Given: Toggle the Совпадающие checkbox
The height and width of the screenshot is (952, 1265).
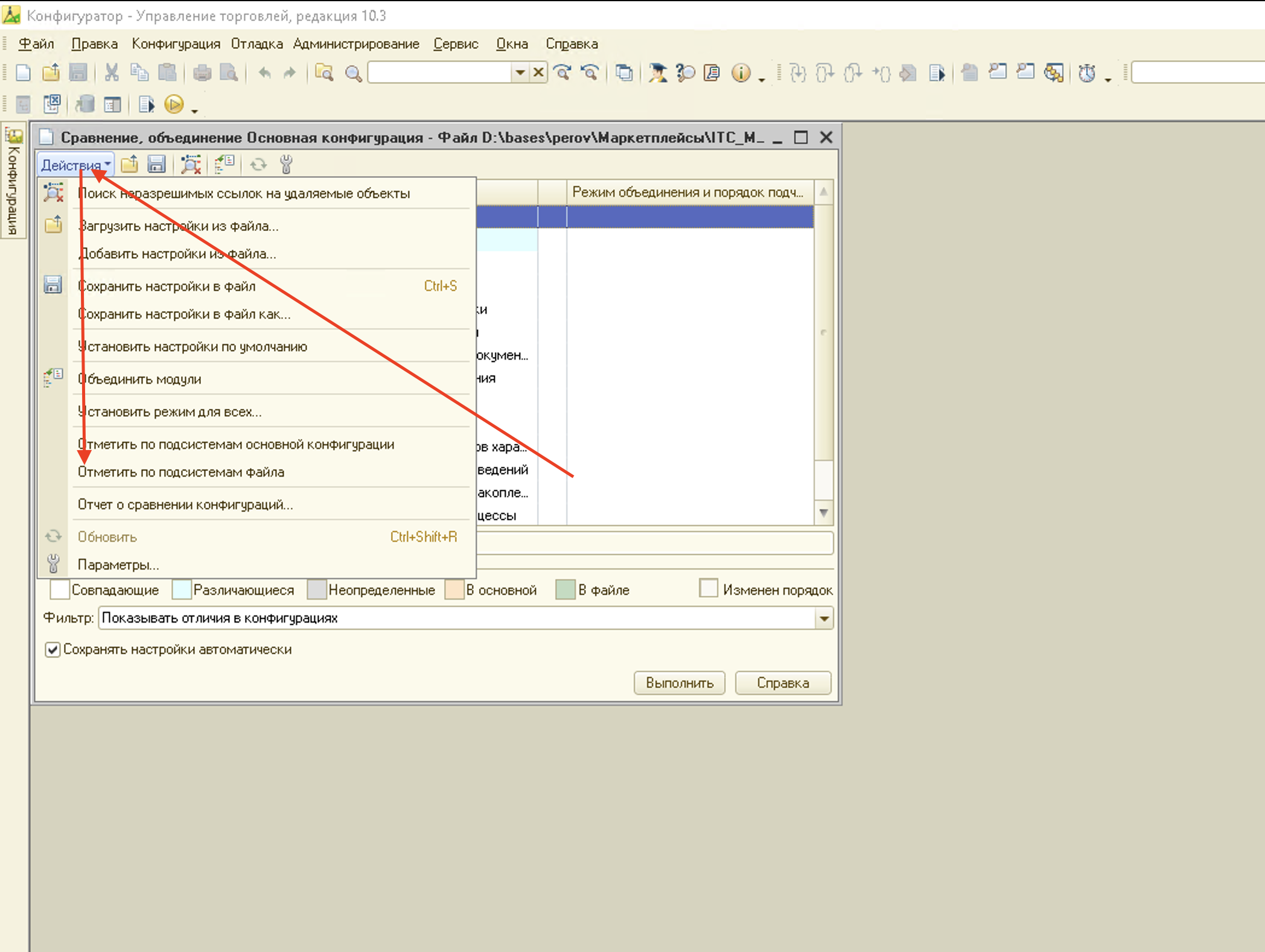Looking at the screenshot, I should (x=59, y=589).
